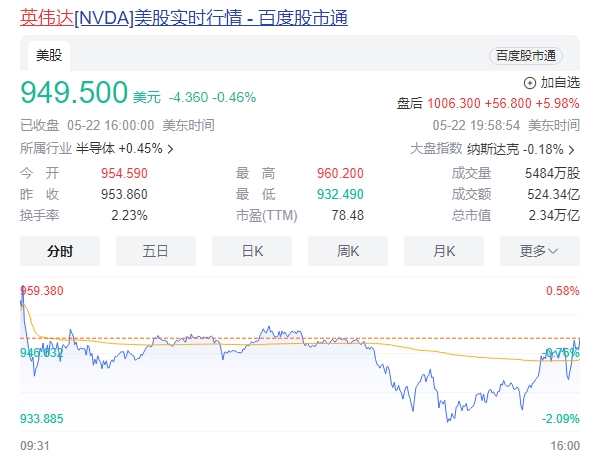This screenshot has width=602, height=458.
Task: Click the chart percent label 0.58%
Action: [563, 291]
